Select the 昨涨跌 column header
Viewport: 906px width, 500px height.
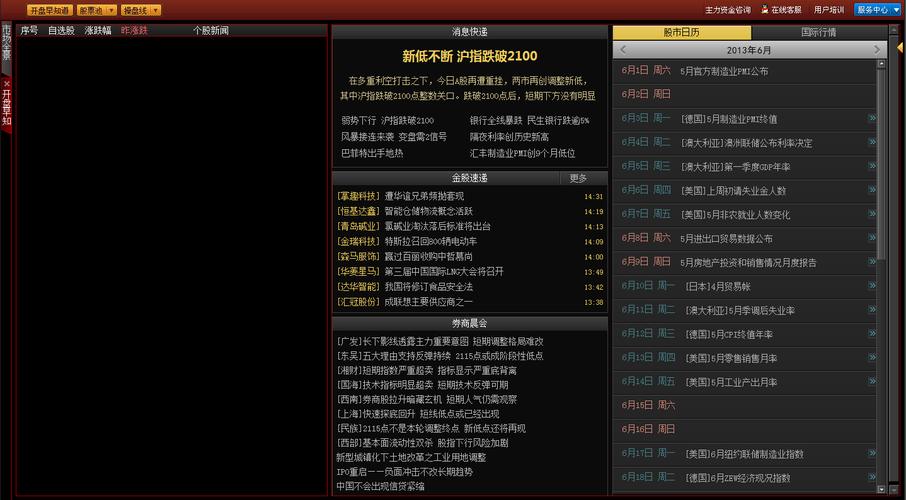134,30
